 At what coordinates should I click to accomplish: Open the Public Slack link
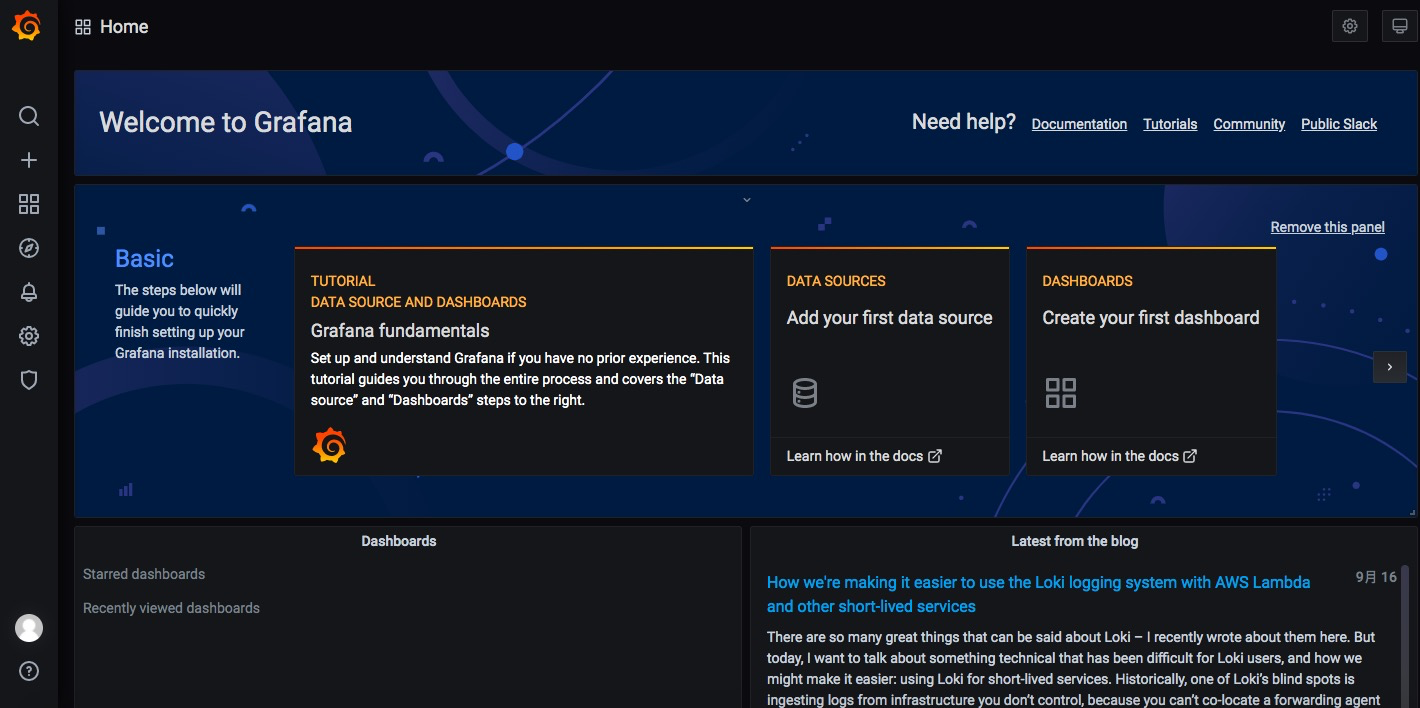(1339, 124)
